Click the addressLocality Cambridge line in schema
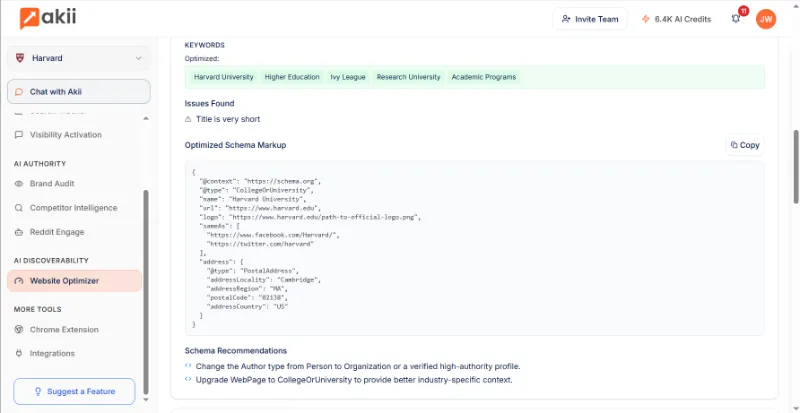 264,280
